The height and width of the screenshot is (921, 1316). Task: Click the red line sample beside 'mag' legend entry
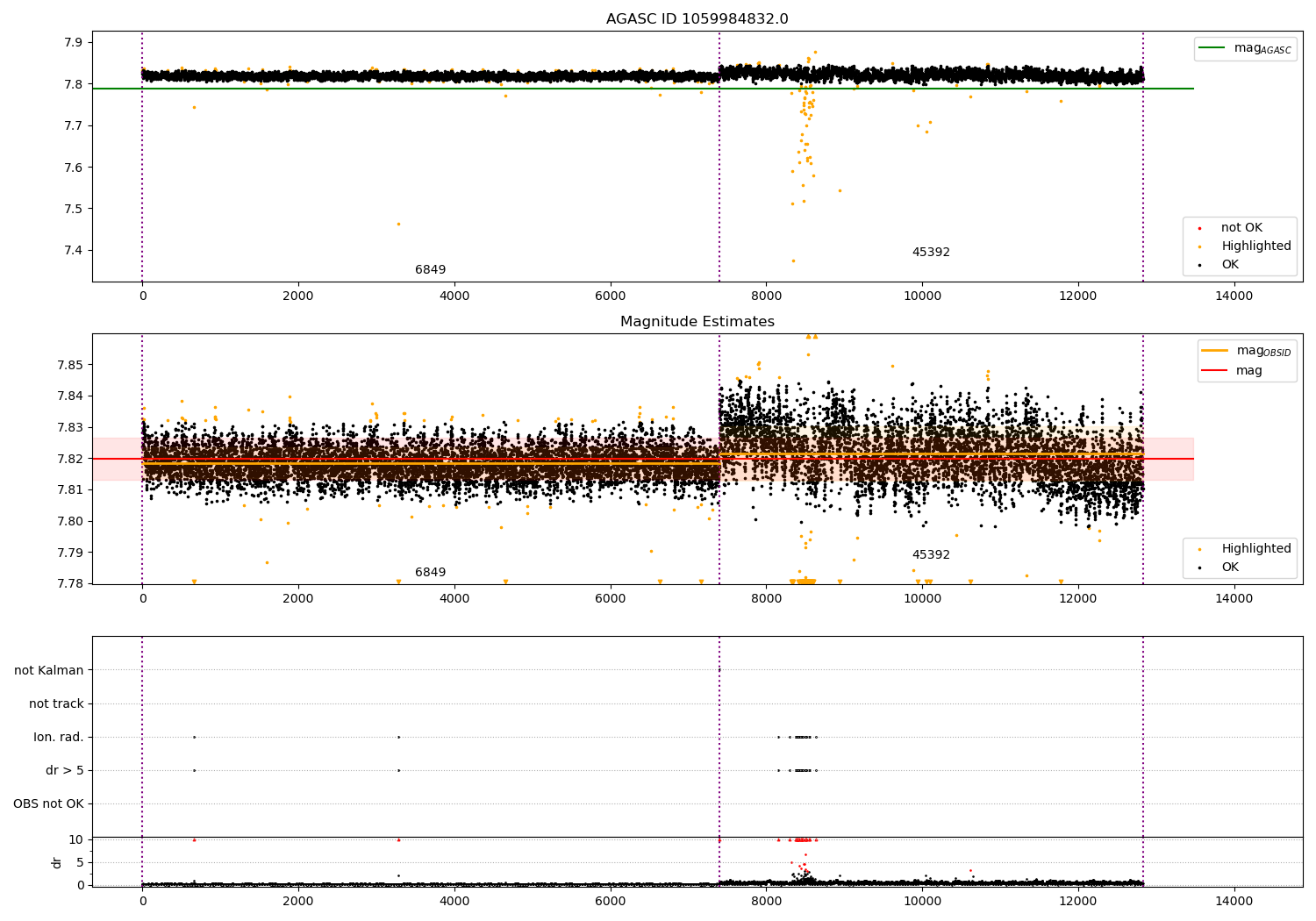pyautogui.click(x=1215, y=371)
